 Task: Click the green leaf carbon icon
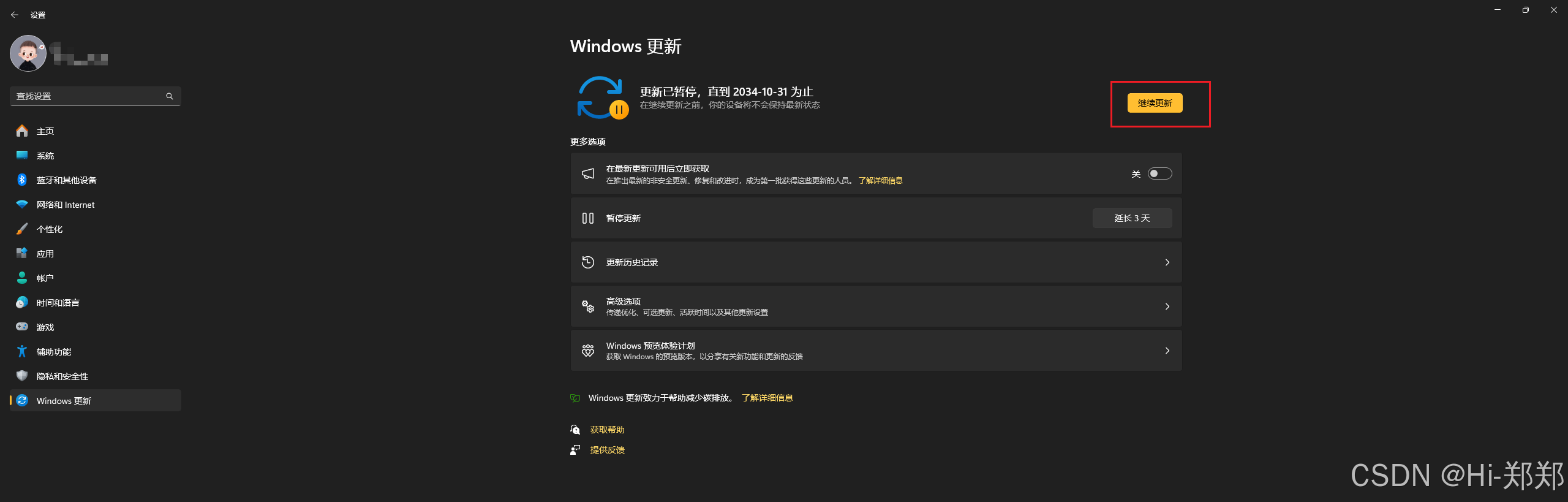pos(575,398)
